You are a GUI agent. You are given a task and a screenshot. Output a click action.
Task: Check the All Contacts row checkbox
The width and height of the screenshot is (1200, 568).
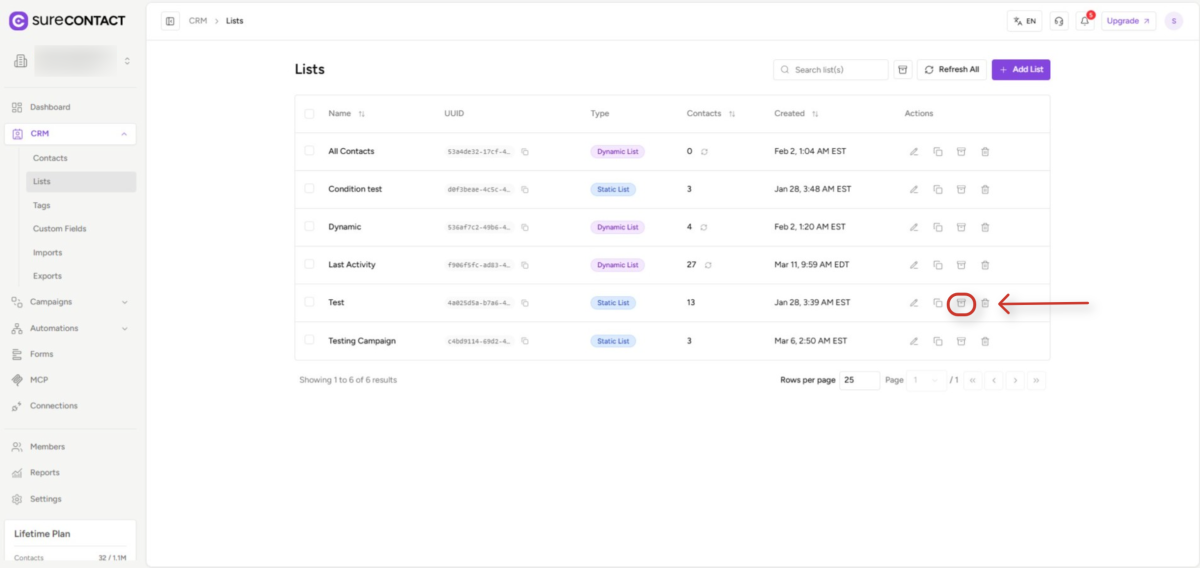(x=309, y=151)
